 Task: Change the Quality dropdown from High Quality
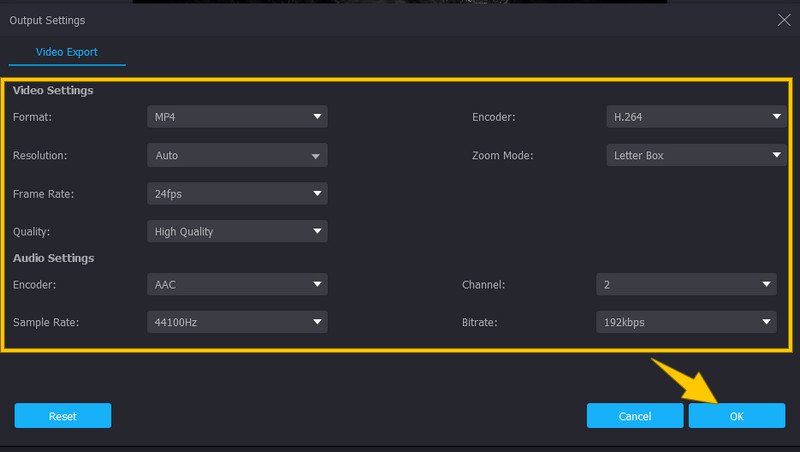236,232
